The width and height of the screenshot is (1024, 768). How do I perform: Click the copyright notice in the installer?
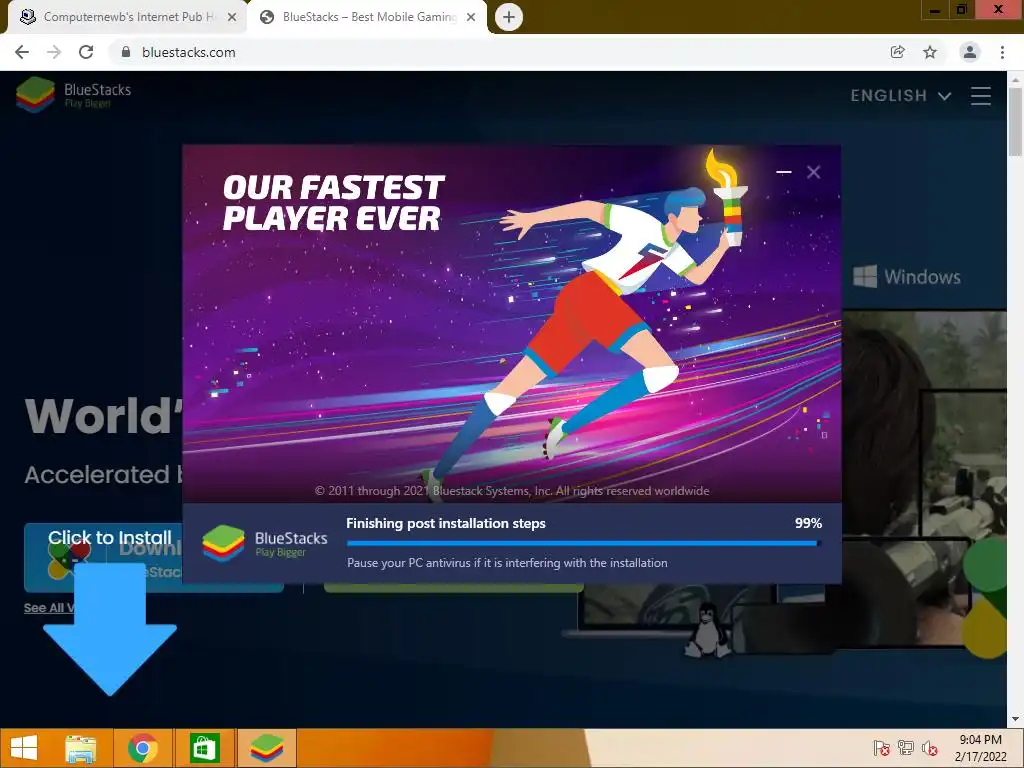pos(511,490)
